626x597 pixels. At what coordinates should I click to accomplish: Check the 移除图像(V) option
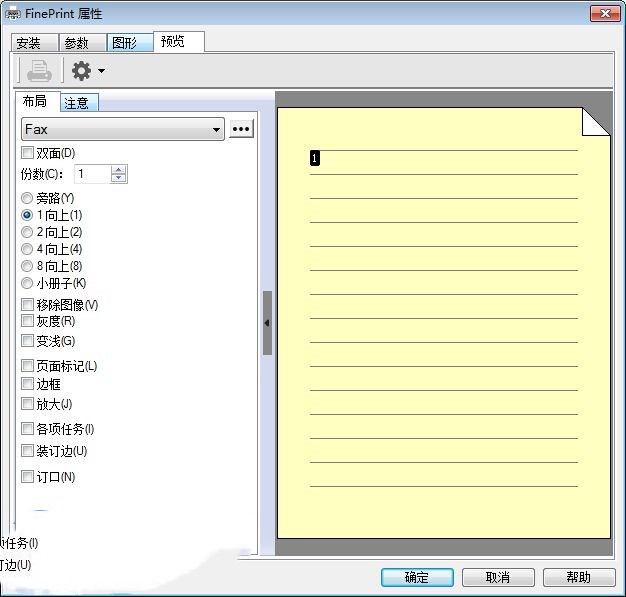pos(60,305)
